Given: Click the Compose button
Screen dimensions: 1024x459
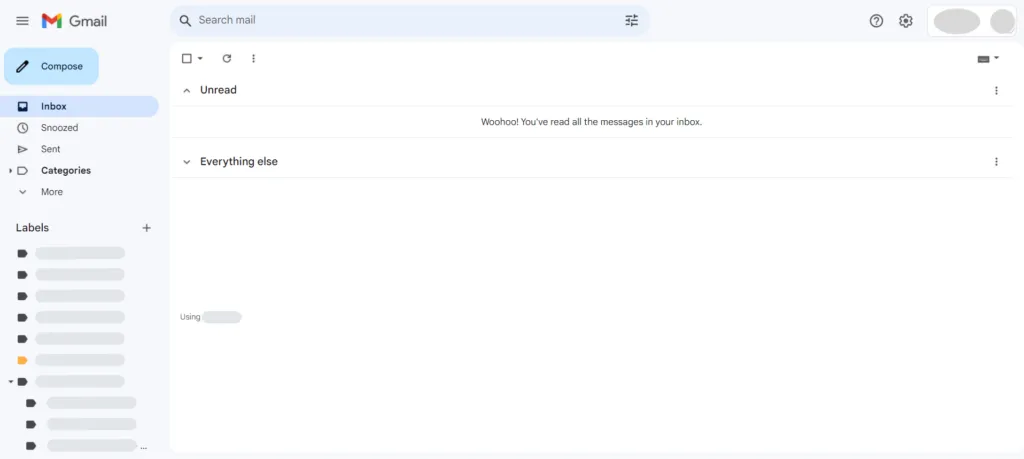Looking at the screenshot, I should (52, 66).
